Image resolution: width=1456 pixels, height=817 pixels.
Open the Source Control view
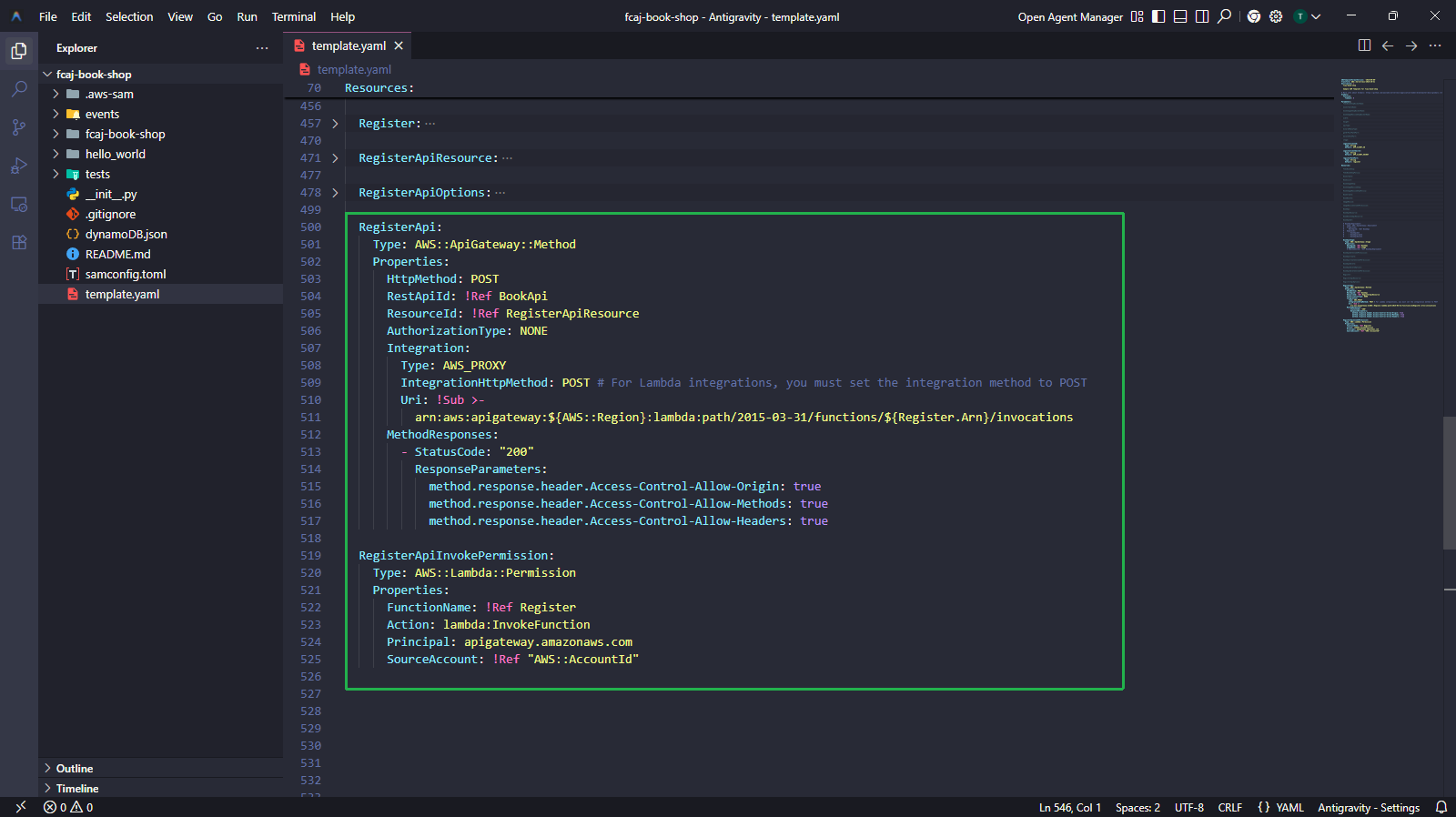pos(19,127)
